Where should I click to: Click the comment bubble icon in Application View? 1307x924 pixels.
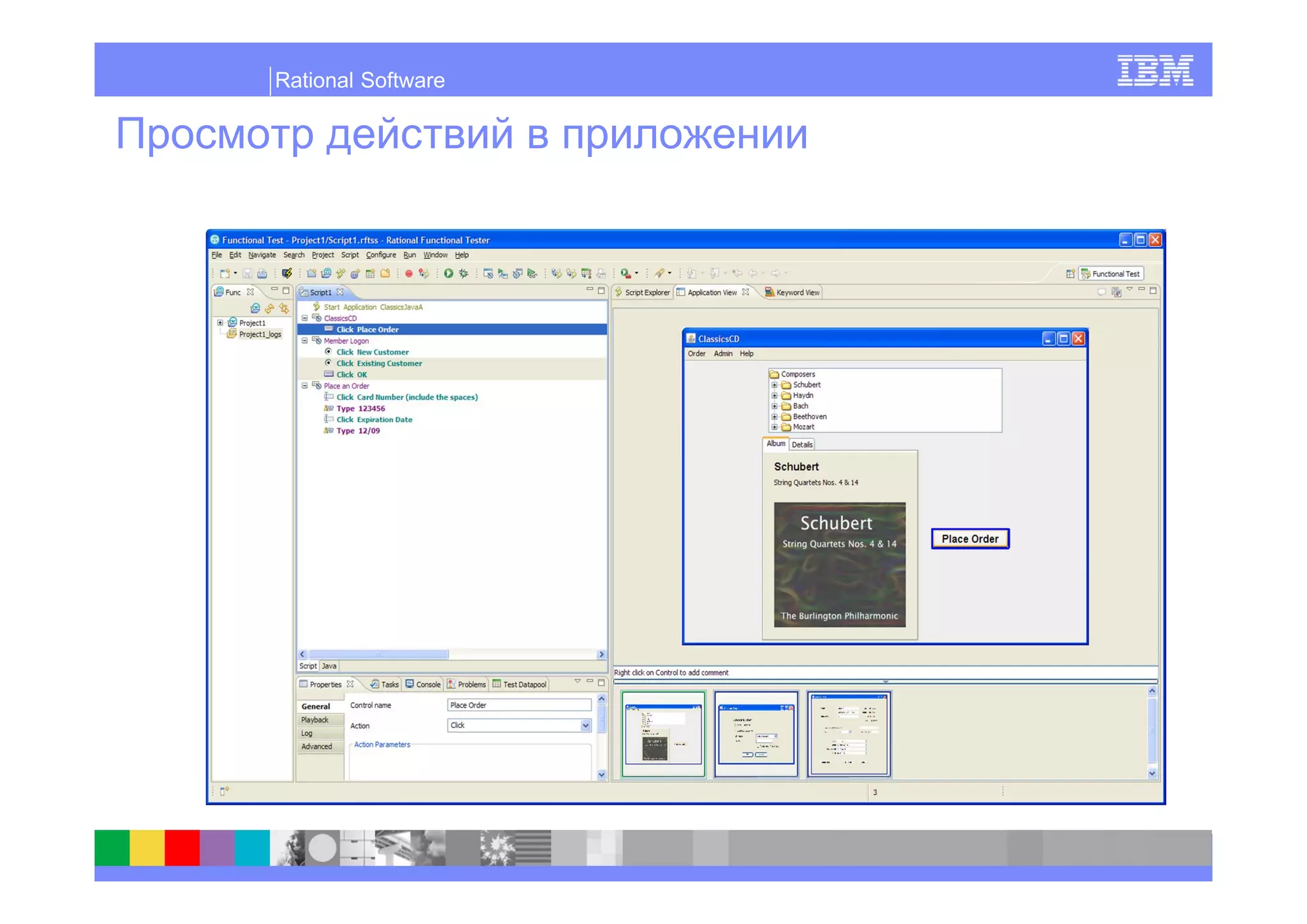coord(1101,292)
